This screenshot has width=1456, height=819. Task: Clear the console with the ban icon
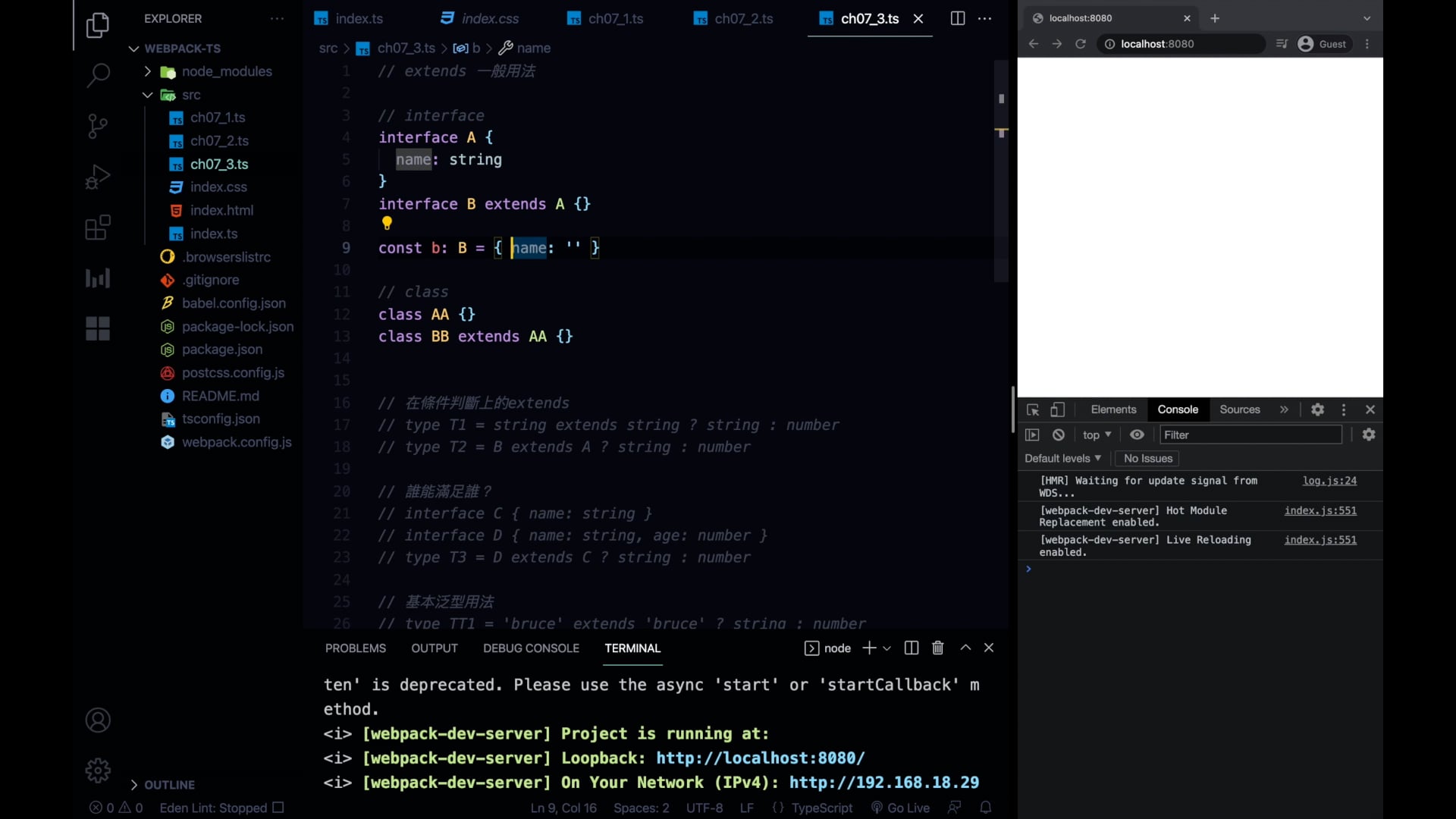coord(1059,435)
